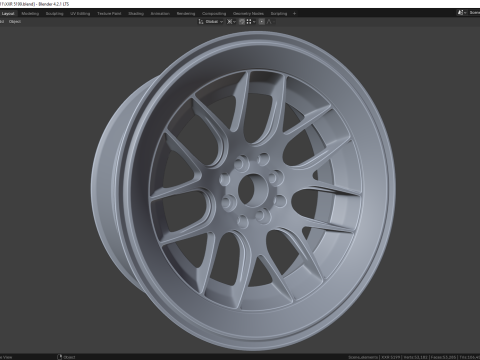Open proportional editing falloff dropdown

[x=271, y=21]
